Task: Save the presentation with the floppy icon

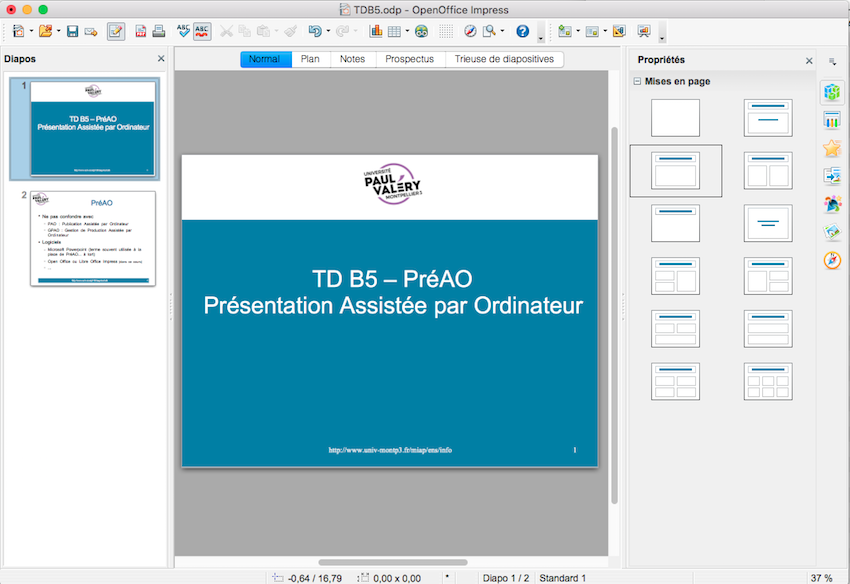Action: point(72,31)
